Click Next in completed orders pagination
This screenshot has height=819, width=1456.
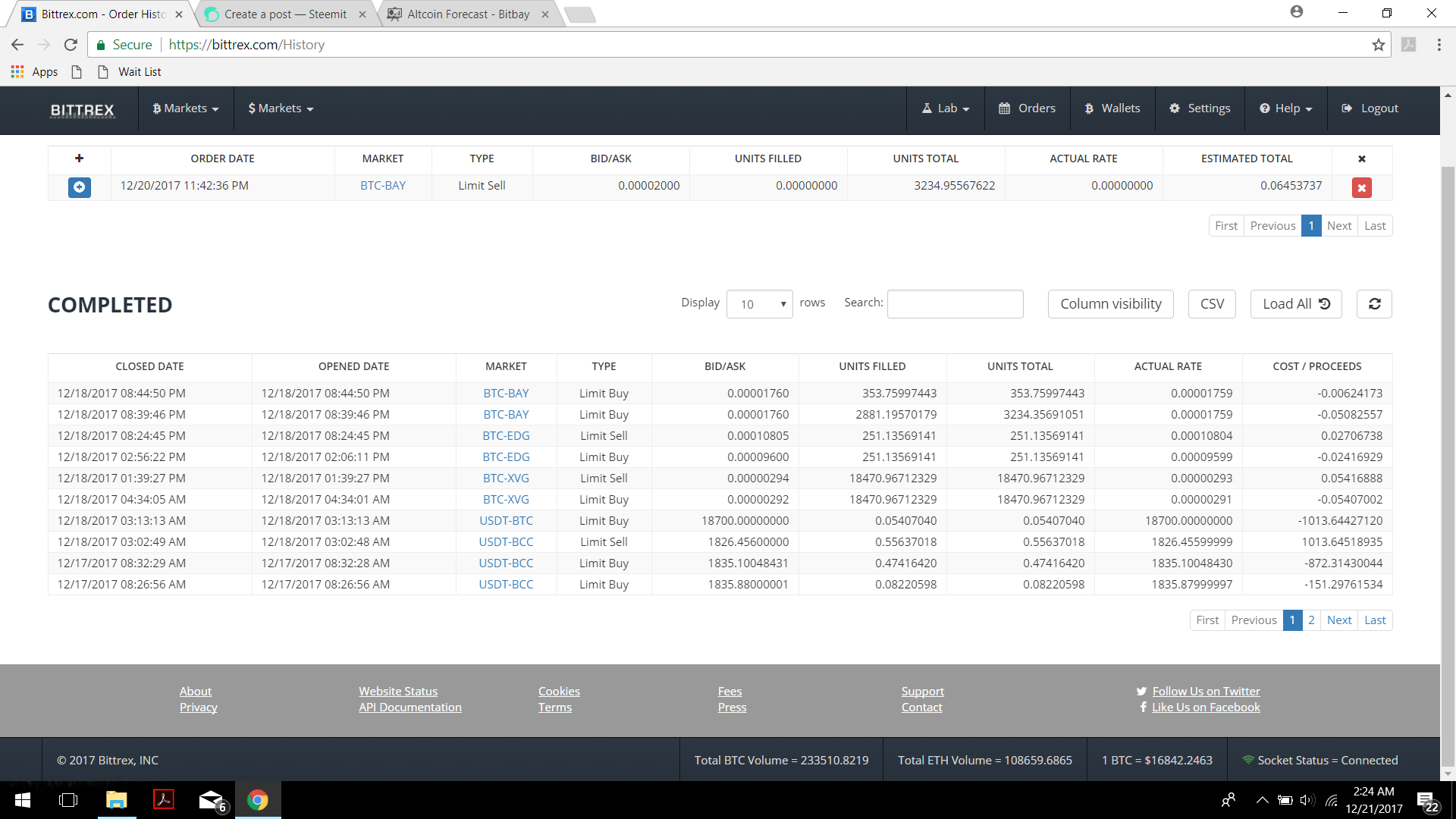pyautogui.click(x=1339, y=620)
